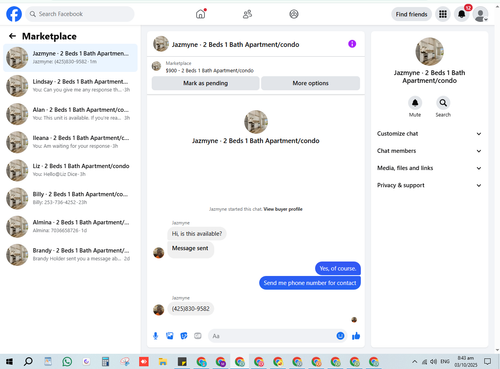Open the Jazmyne conversation in list
The width and height of the screenshot is (500, 369).
click(x=70, y=58)
